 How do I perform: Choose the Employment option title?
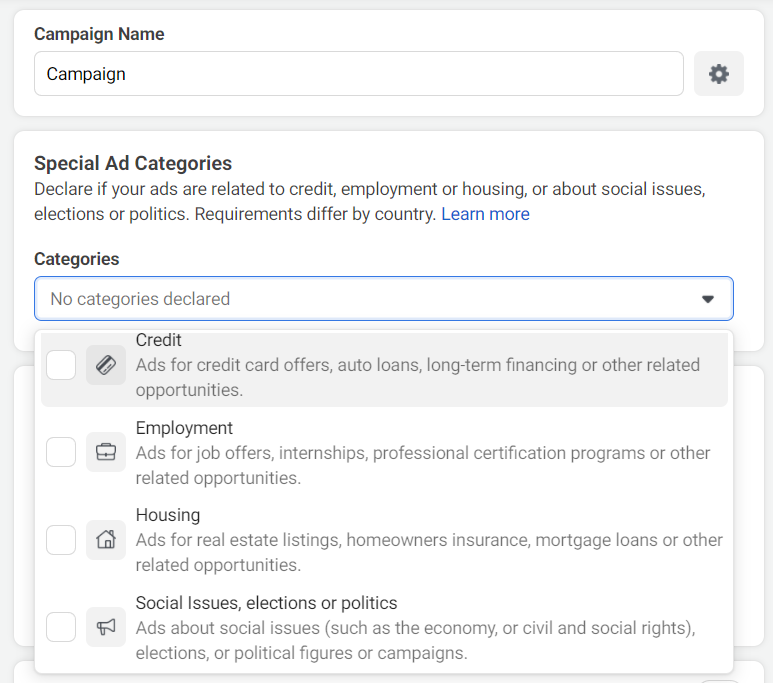184,428
